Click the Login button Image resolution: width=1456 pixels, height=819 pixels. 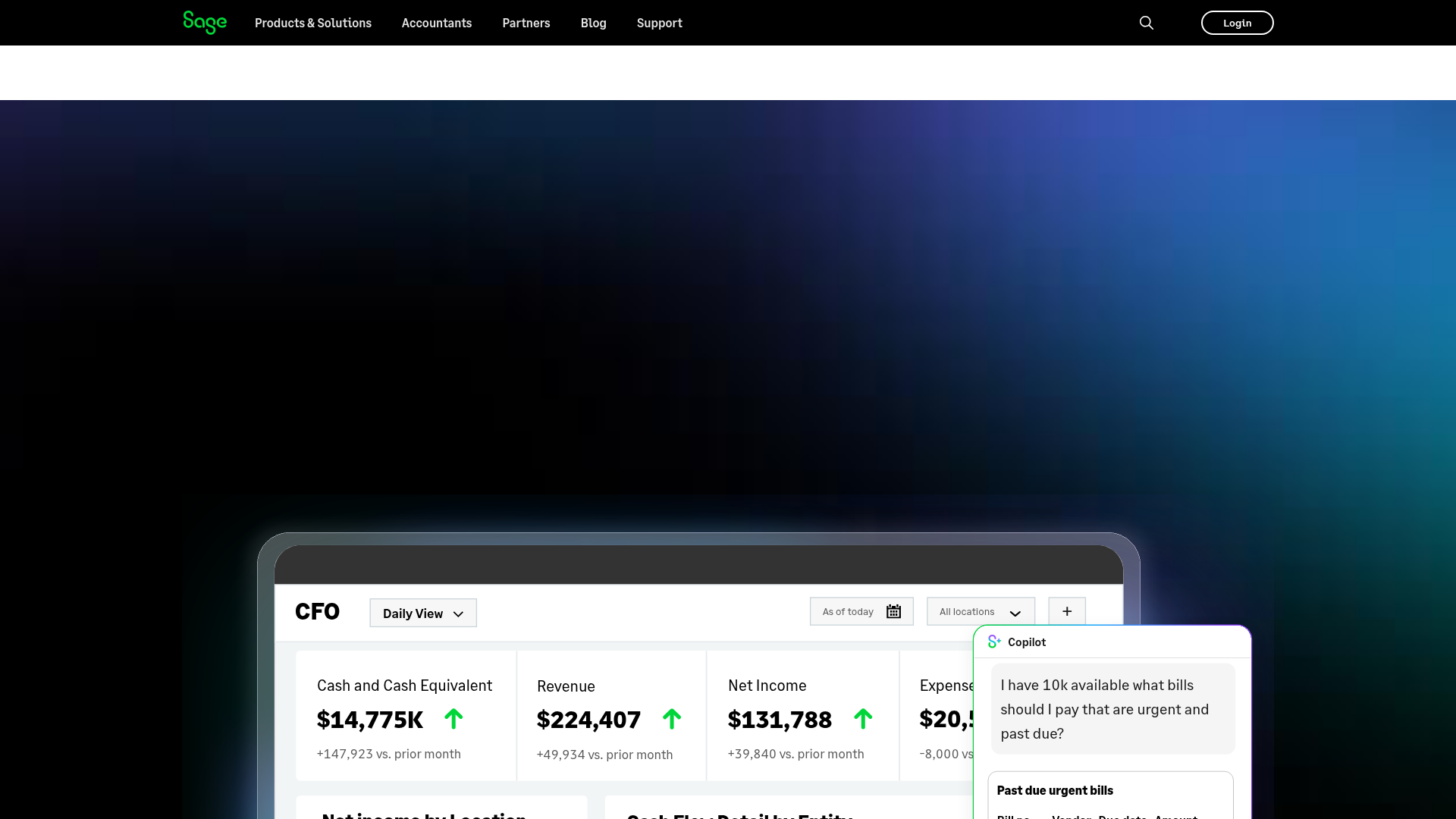coord(1237,23)
